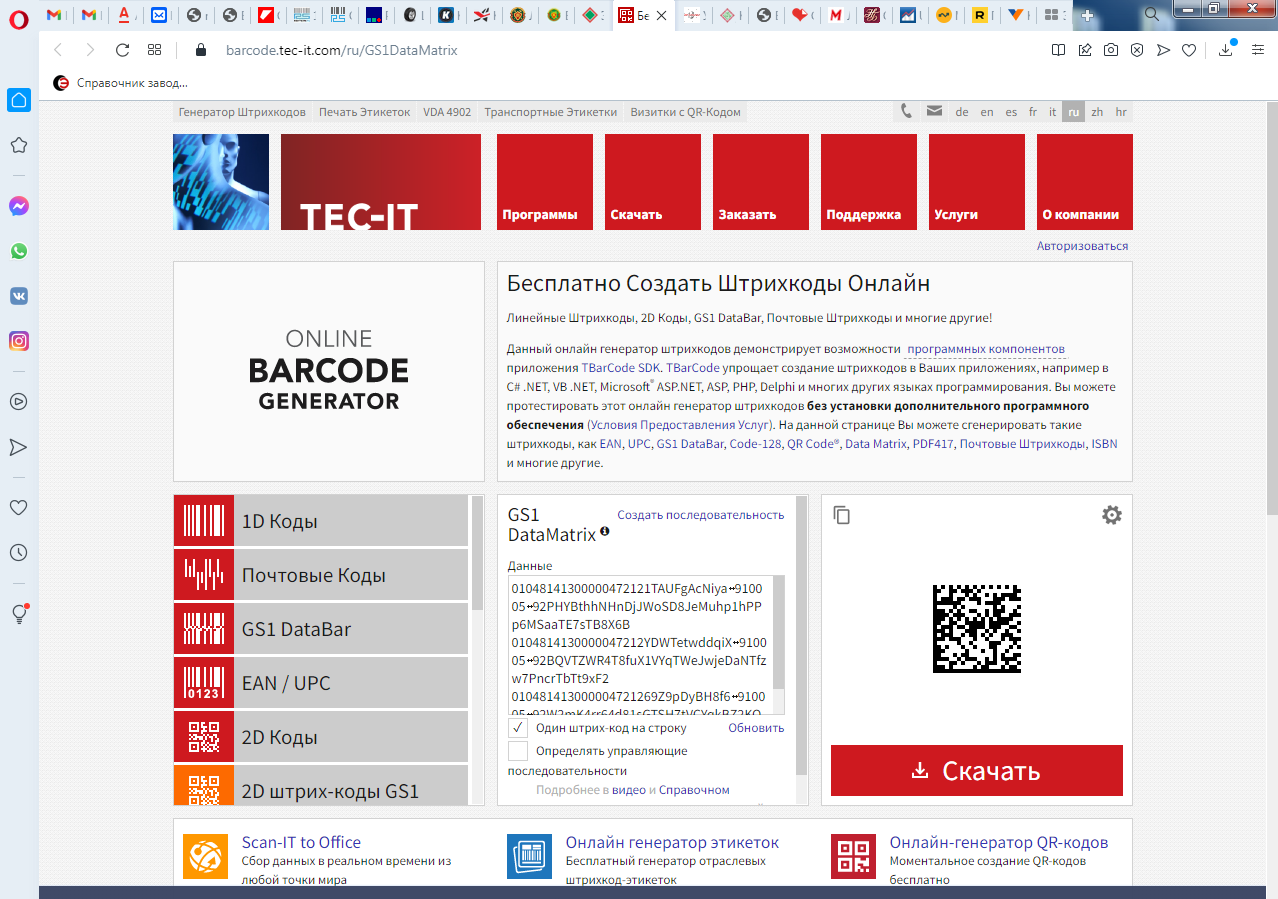
Task: Click the 'Создать последовательность' link
Action: pos(700,515)
